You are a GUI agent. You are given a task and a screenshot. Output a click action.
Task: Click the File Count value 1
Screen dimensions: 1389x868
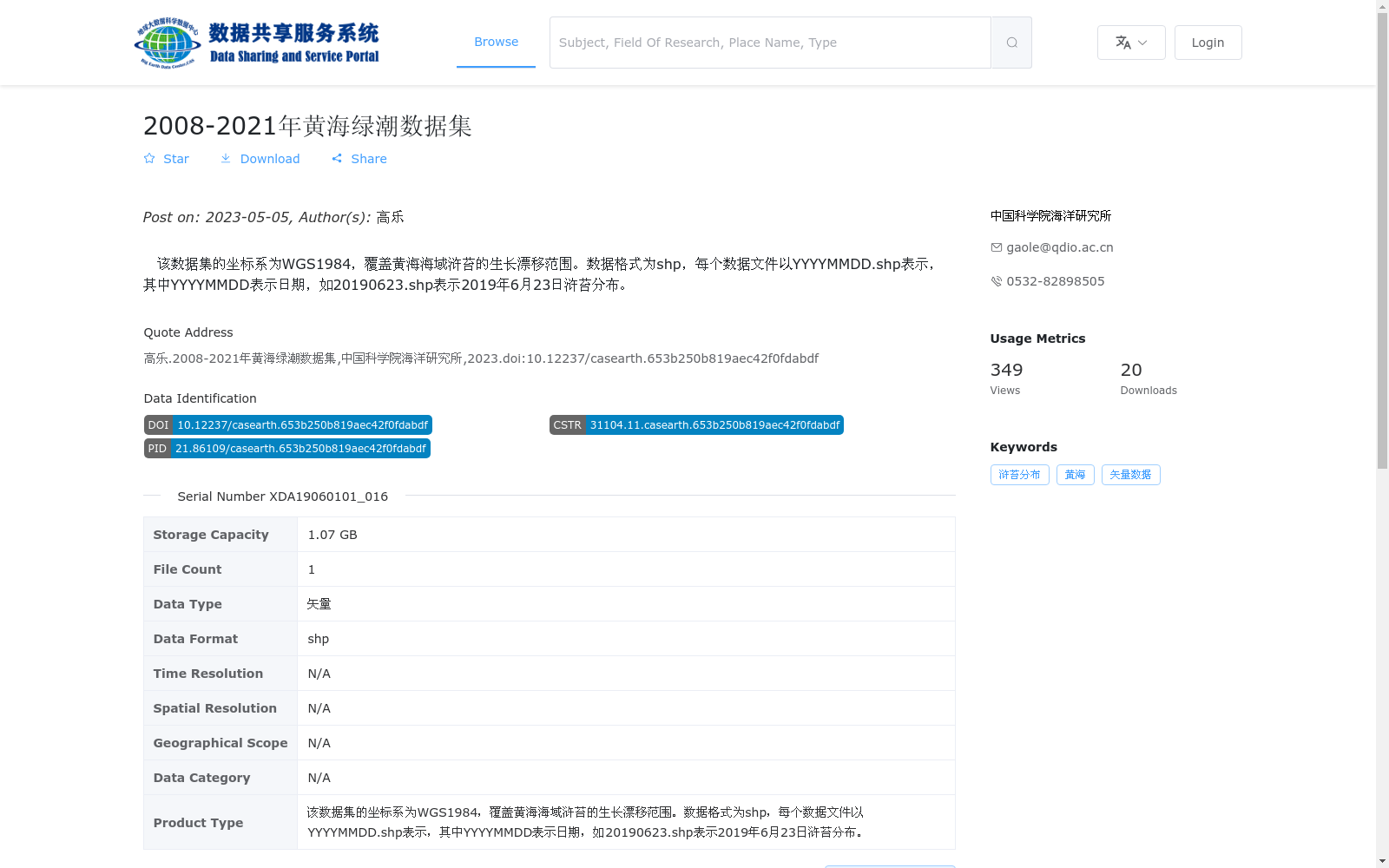click(x=312, y=569)
